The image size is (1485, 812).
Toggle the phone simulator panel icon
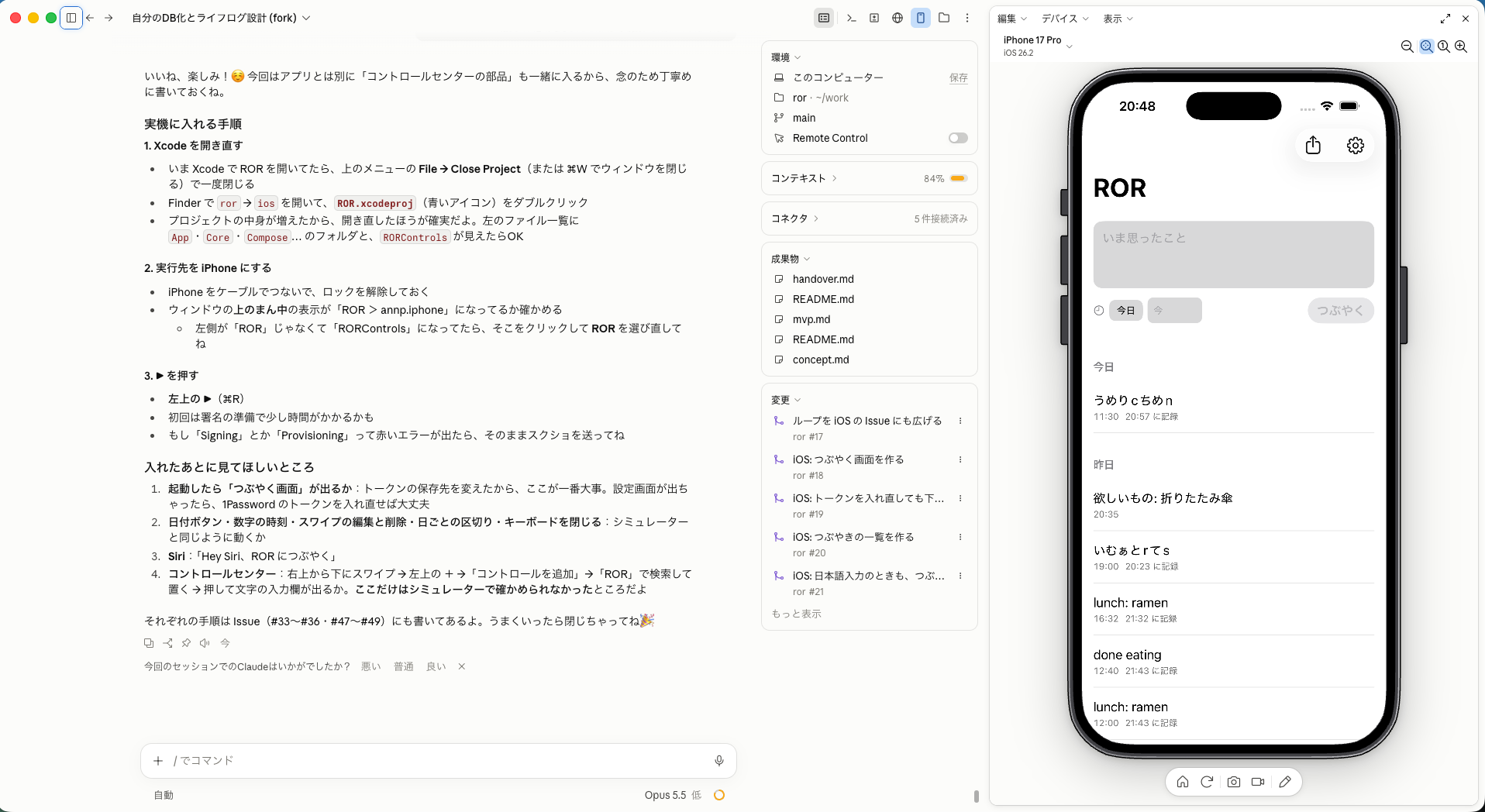[x=921, y=18]
